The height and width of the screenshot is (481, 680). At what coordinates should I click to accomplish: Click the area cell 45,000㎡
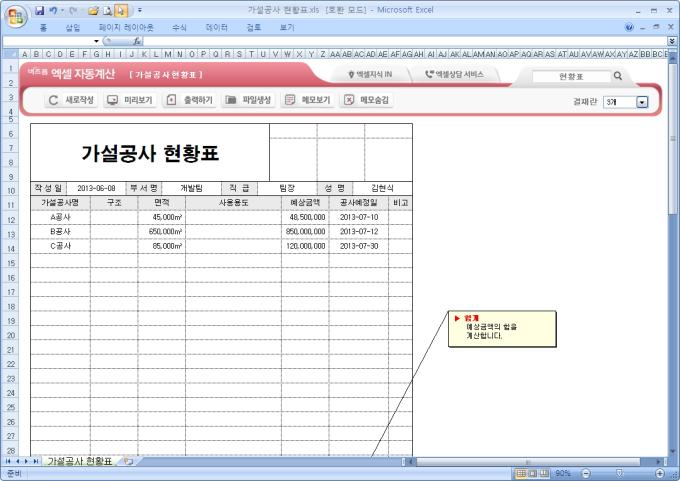pos(162,217)
